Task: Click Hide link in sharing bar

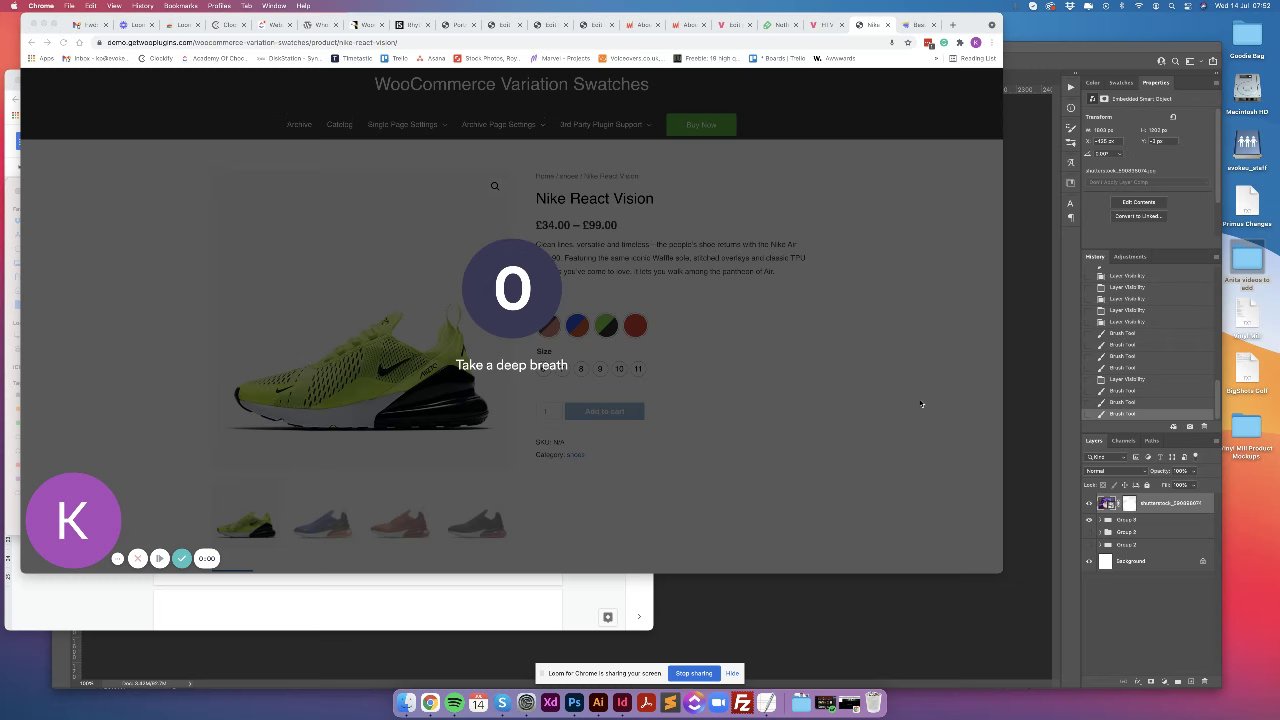Action: coord(732,673)
